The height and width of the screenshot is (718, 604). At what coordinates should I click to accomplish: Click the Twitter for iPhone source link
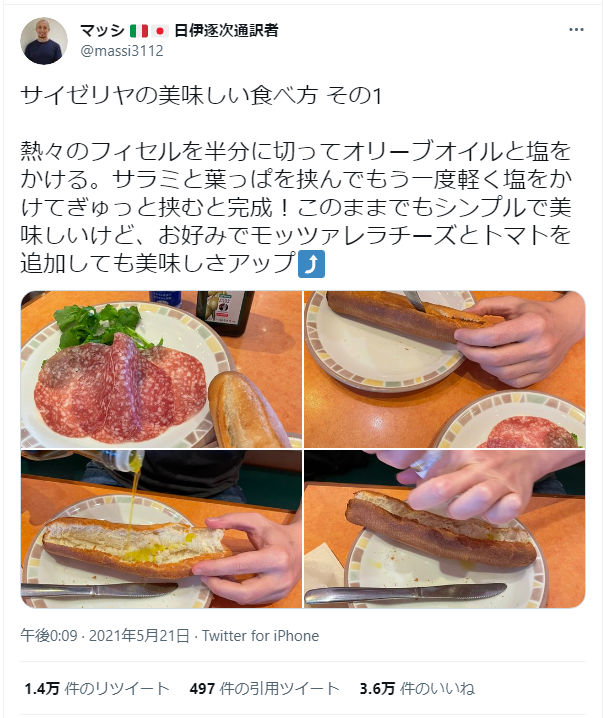261,636
